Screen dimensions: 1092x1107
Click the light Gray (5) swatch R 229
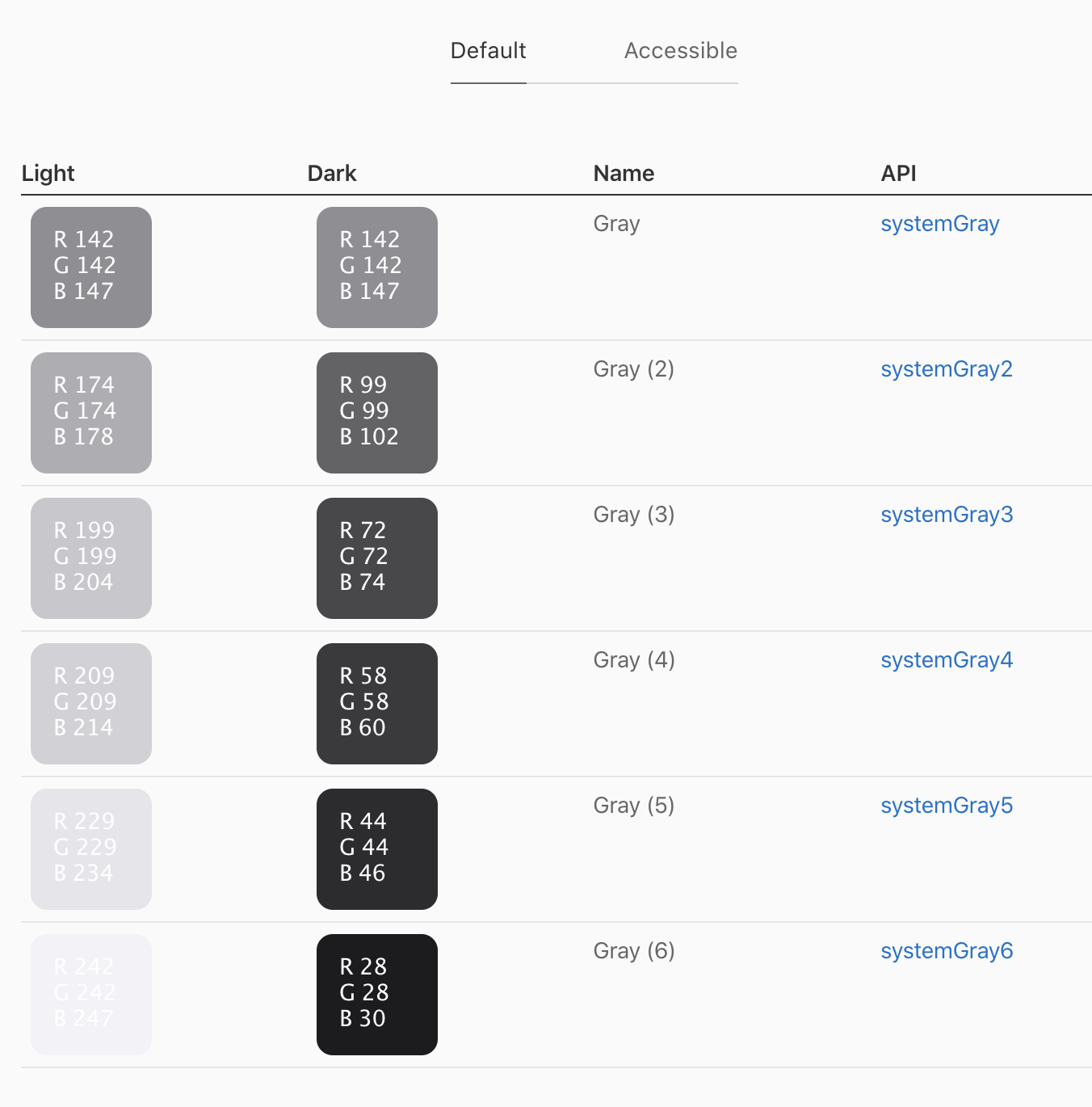pyautogui.click(x=91, y=849)
